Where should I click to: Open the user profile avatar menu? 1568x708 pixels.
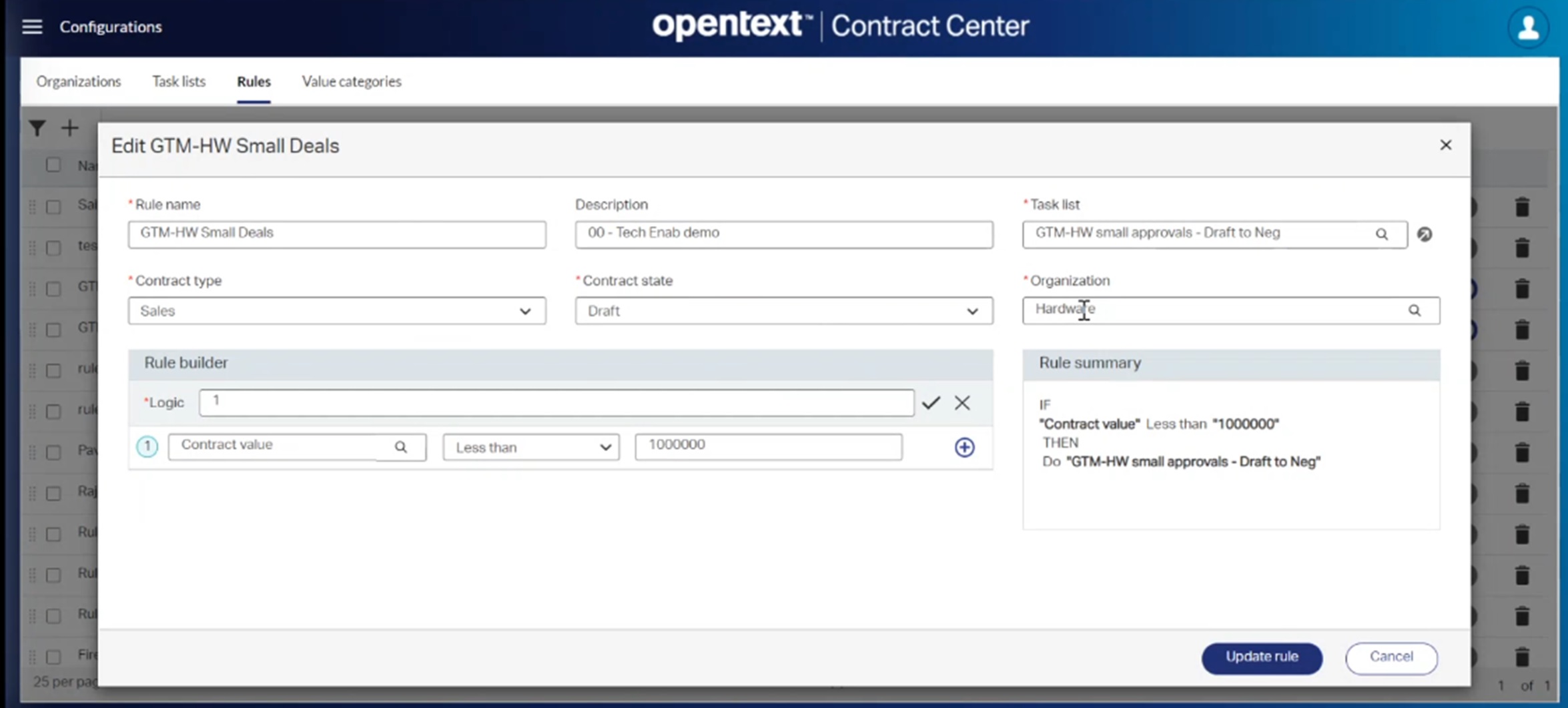(1528, 28)
